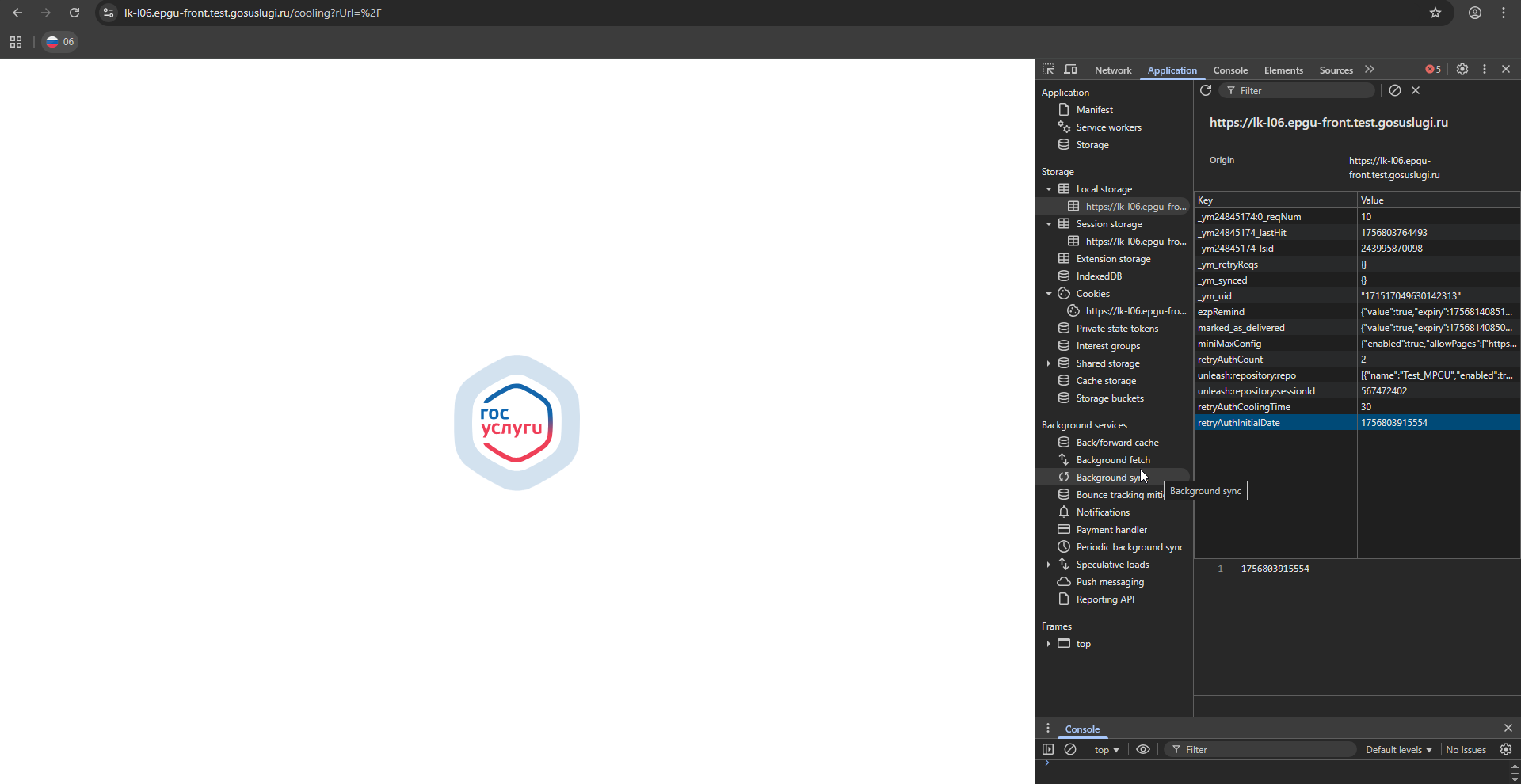1521x784 pixels.
Task: Clear all storage entries icon
Action: point(1395,90)
